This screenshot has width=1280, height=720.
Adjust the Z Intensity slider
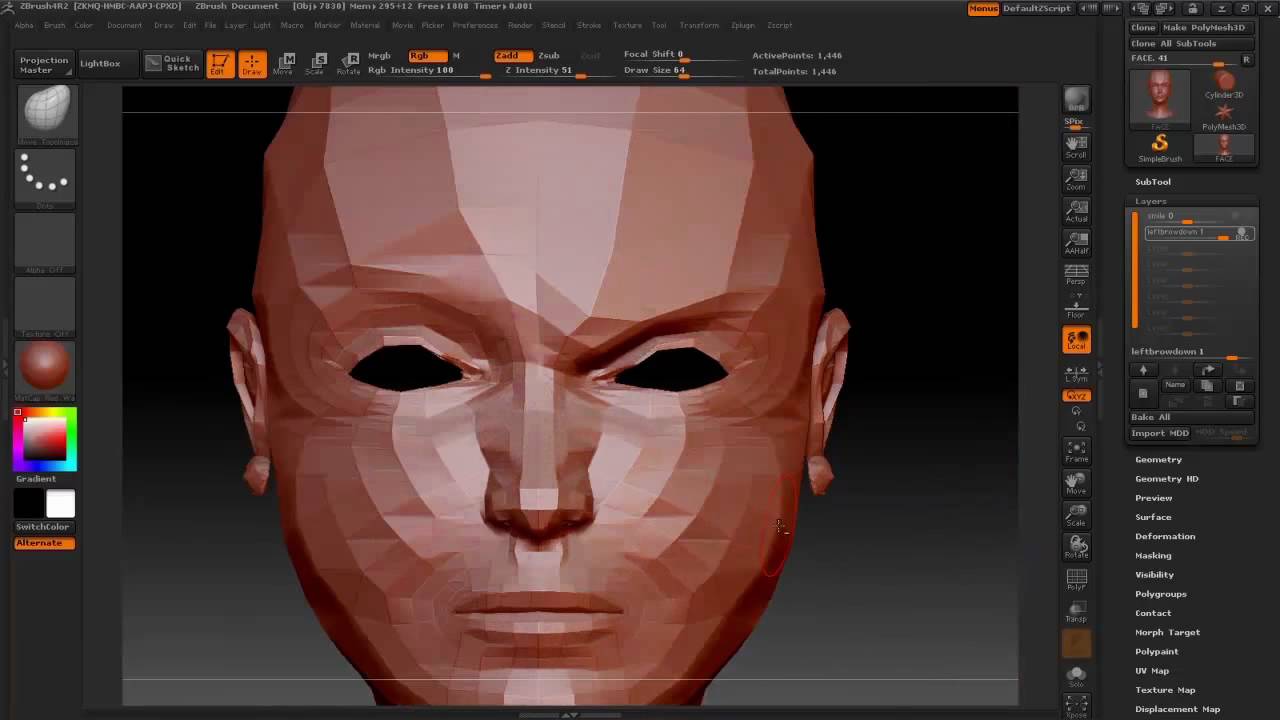pos(545,71)
